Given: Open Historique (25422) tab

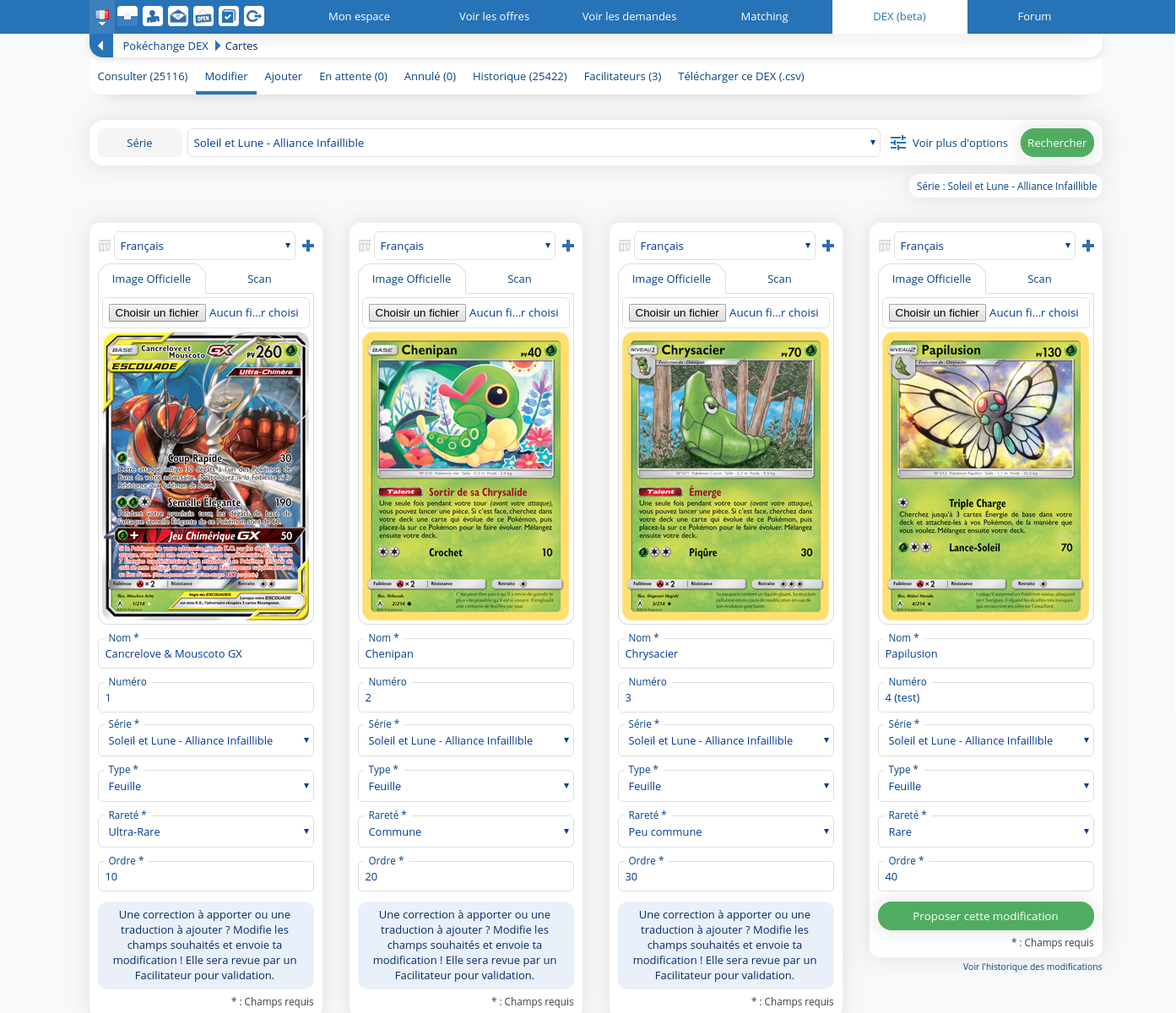Looking at the screenshot, I should coord(520,76).
